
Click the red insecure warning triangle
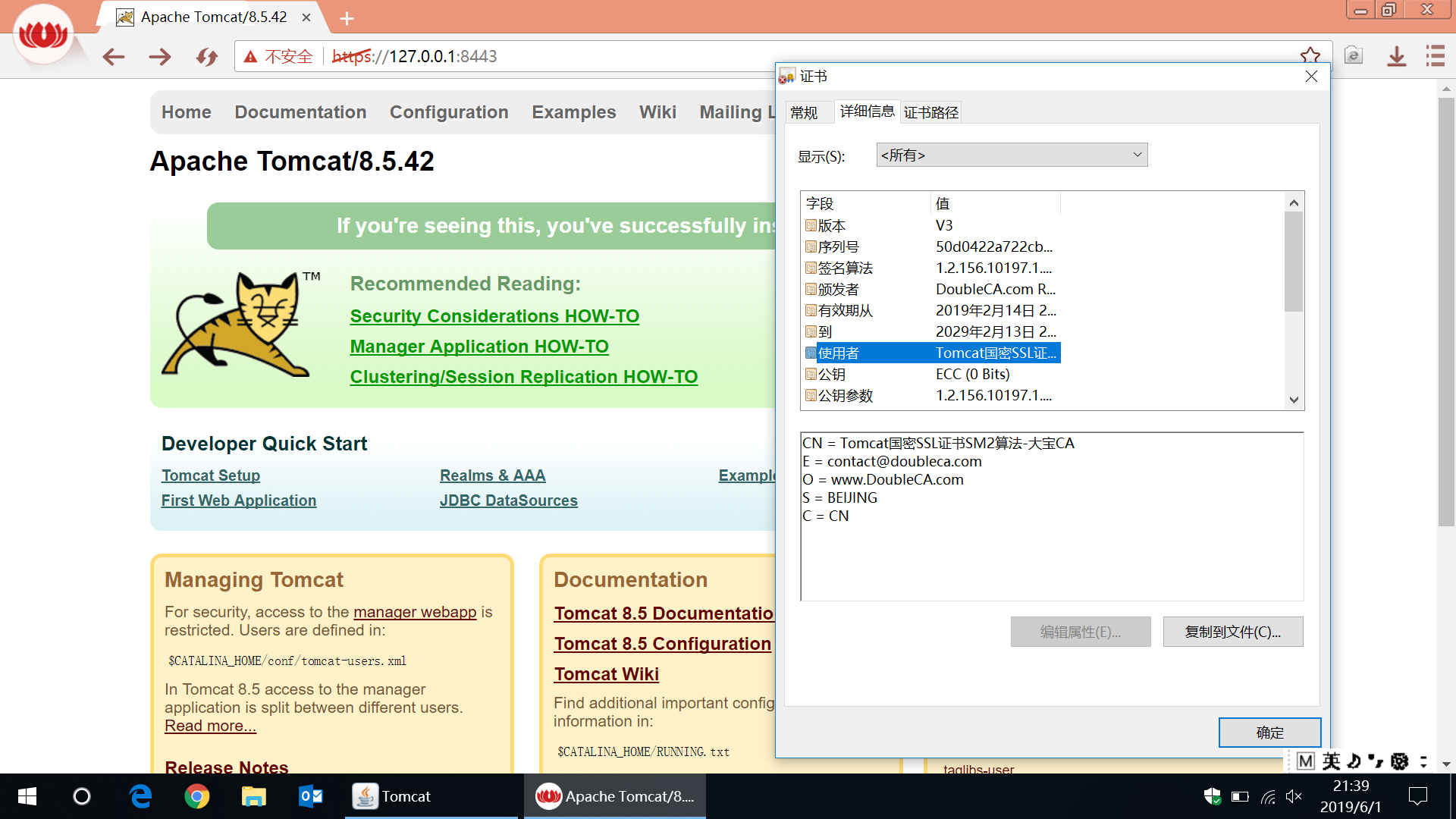[251, 57]
